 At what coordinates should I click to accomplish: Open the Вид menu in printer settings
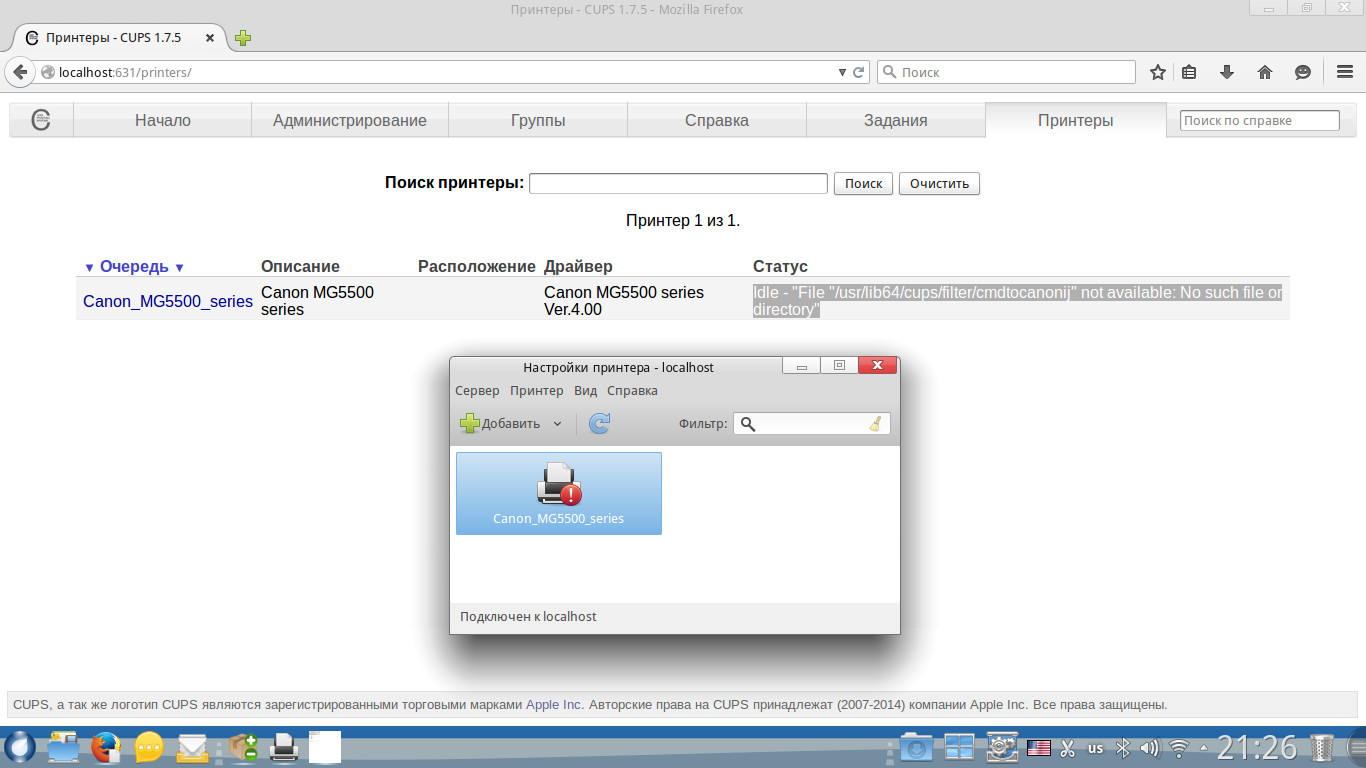point(585,391)
